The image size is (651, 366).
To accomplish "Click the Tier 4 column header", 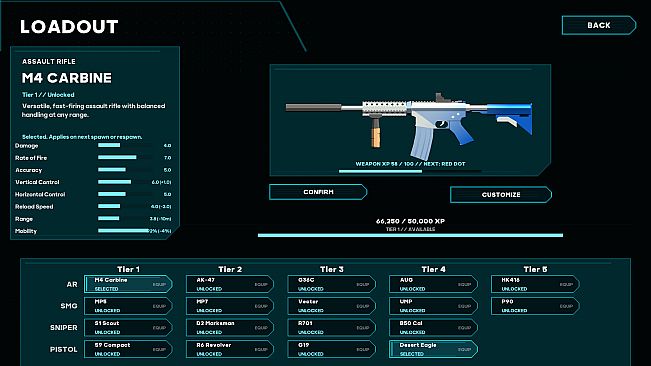I will [433, 269].
